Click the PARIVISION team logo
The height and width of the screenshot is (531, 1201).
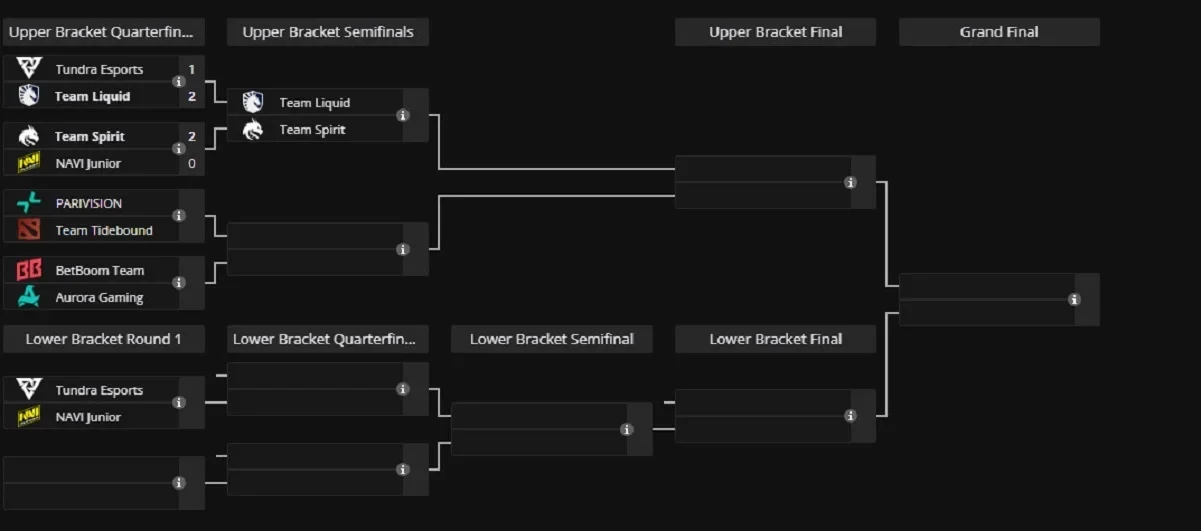tap(29, 203)
